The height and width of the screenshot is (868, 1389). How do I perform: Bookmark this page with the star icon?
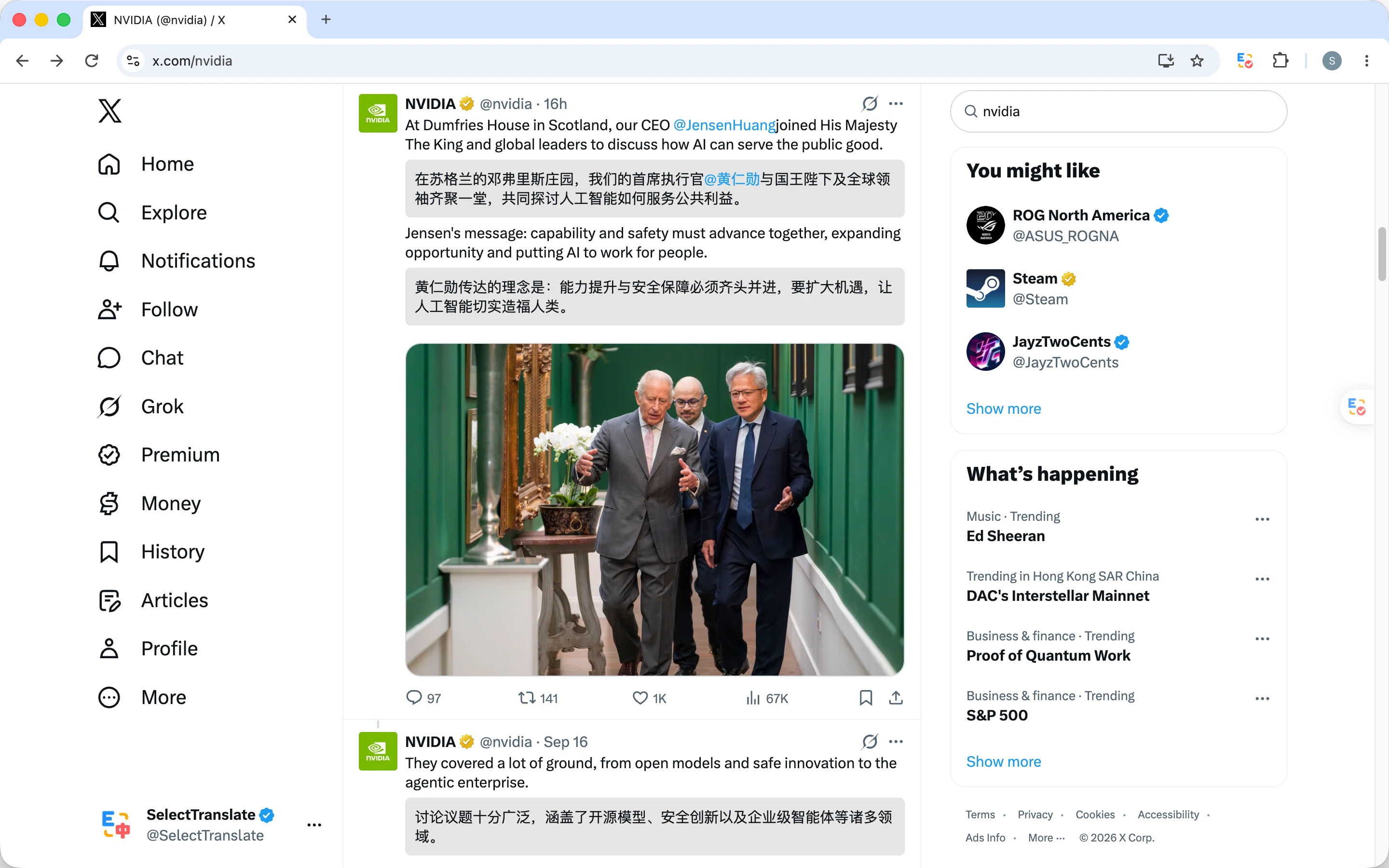[1197, 61]
